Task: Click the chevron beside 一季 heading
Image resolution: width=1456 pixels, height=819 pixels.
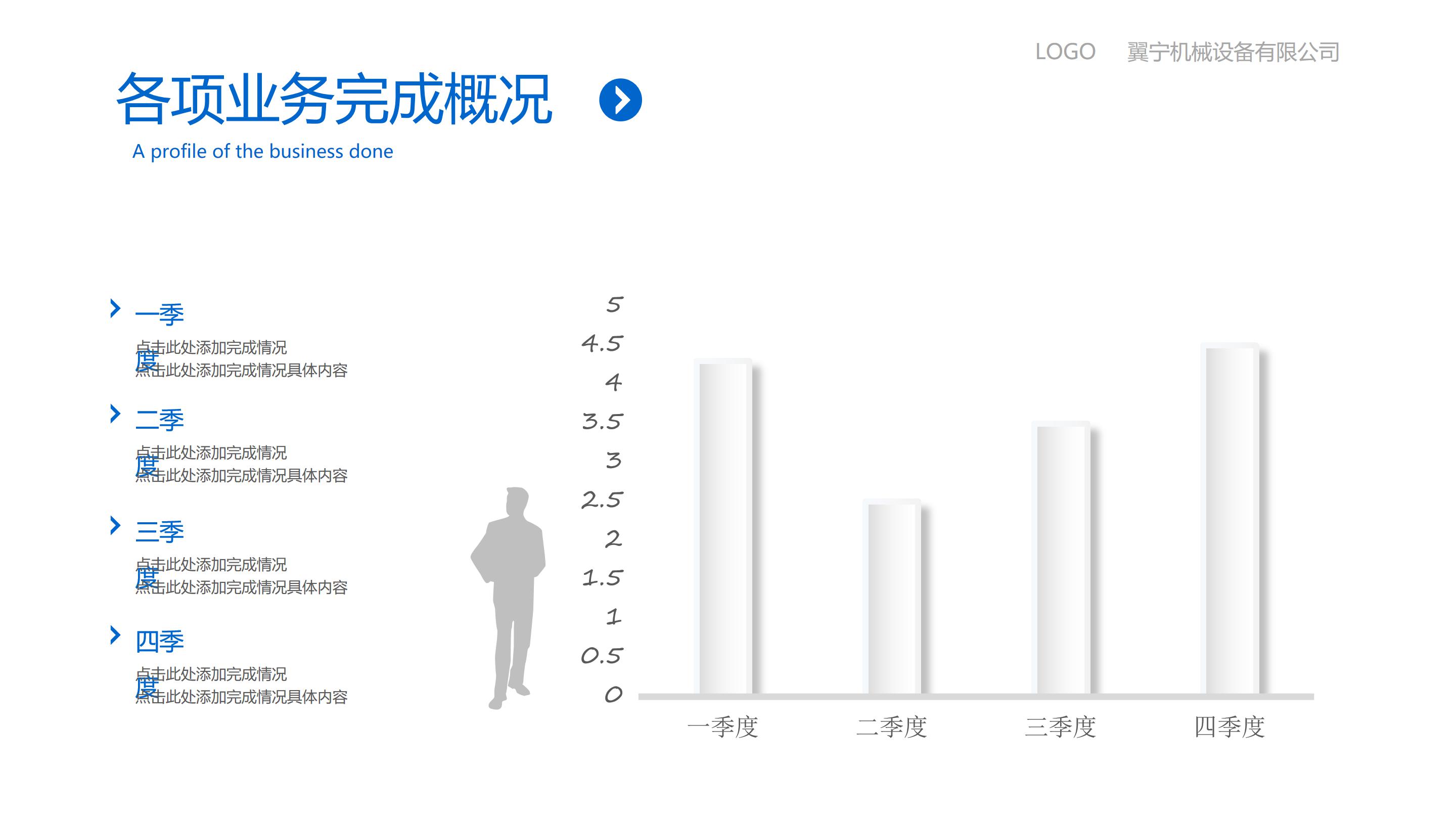Action: click(x=115, y=308)
